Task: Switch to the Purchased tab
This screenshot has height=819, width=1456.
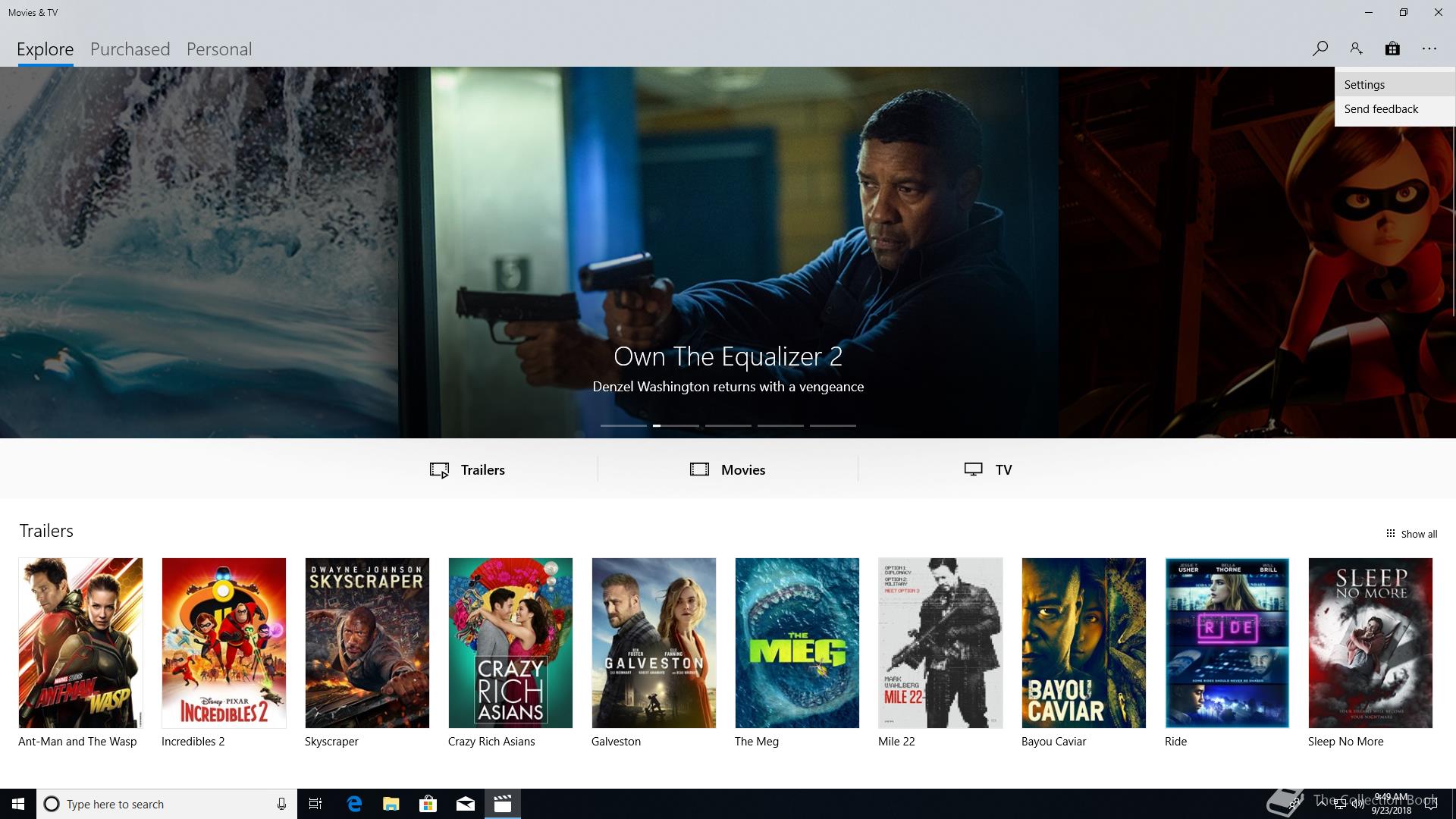Action: (x=130, y=49)
